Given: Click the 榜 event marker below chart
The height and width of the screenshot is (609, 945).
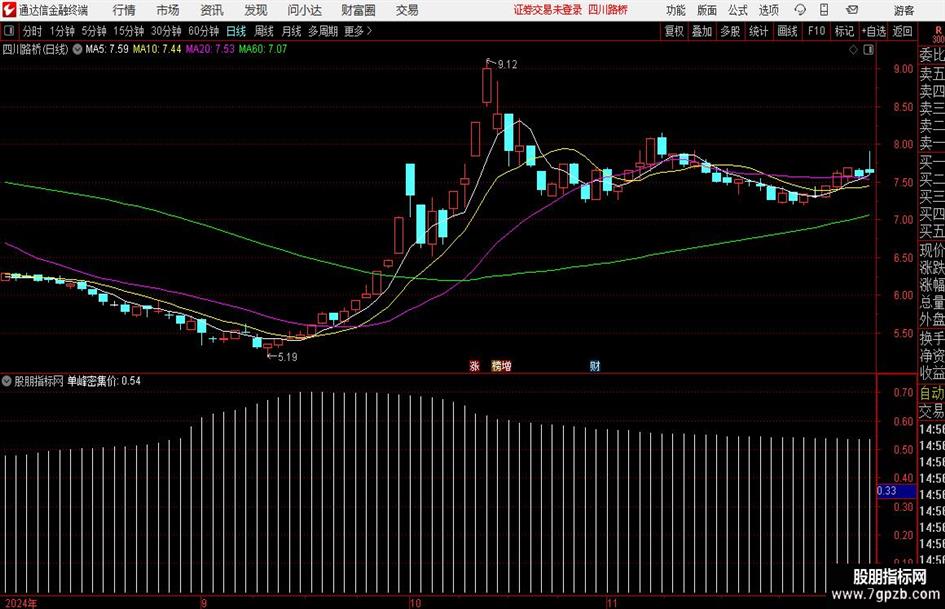Looking at the screenshot, I should tap(497, 365).
